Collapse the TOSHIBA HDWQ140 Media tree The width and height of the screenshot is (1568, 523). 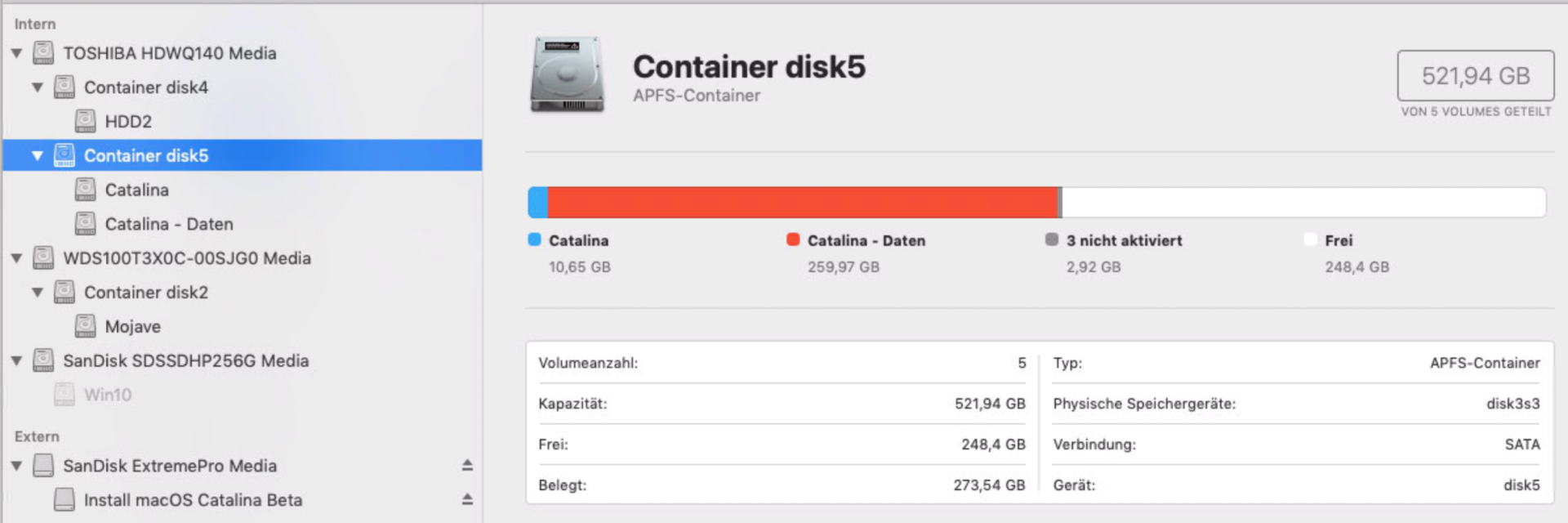[x=16, y=53]
